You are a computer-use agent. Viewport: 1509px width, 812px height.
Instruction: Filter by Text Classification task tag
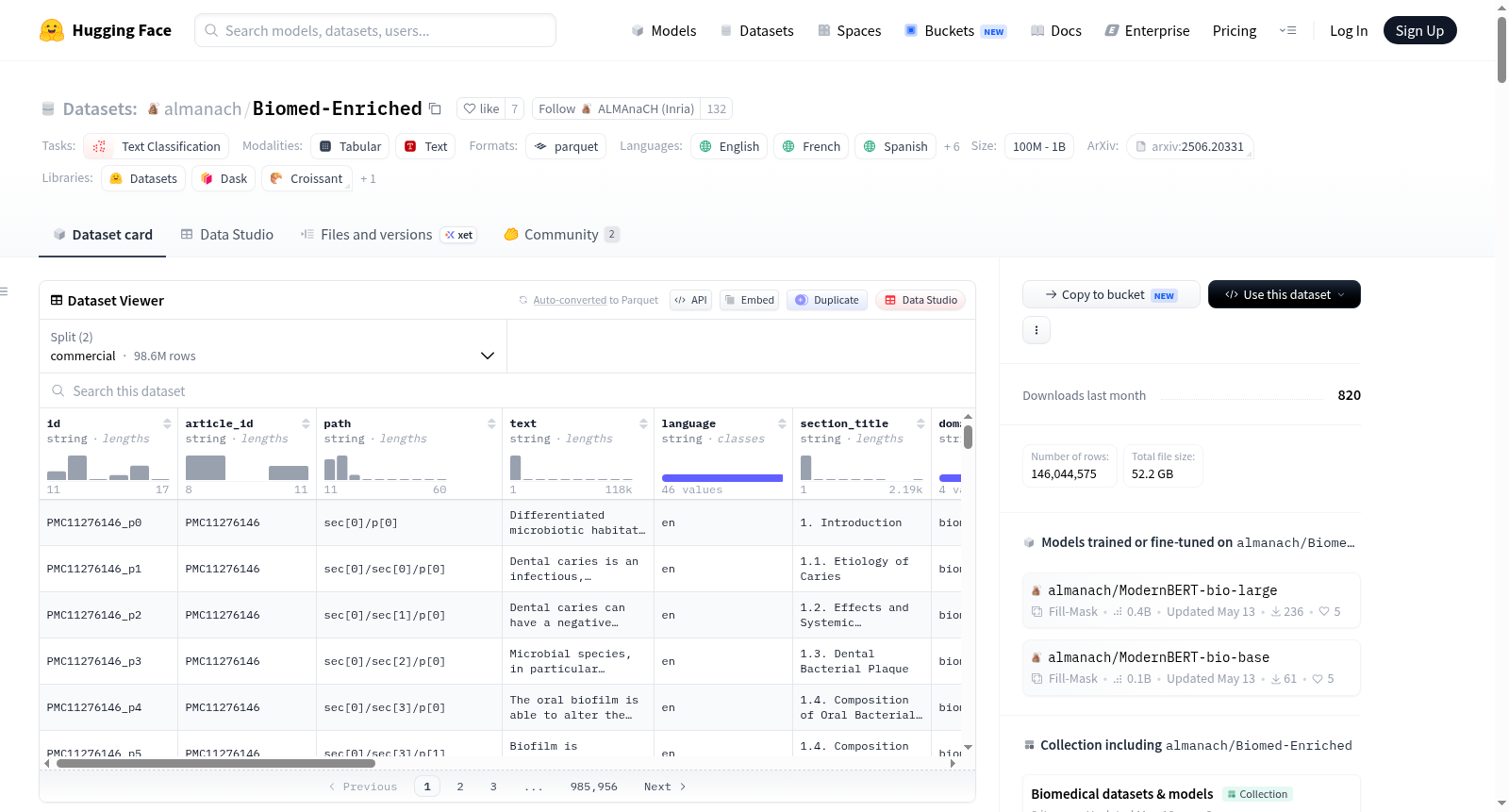[x=157, y=146]
